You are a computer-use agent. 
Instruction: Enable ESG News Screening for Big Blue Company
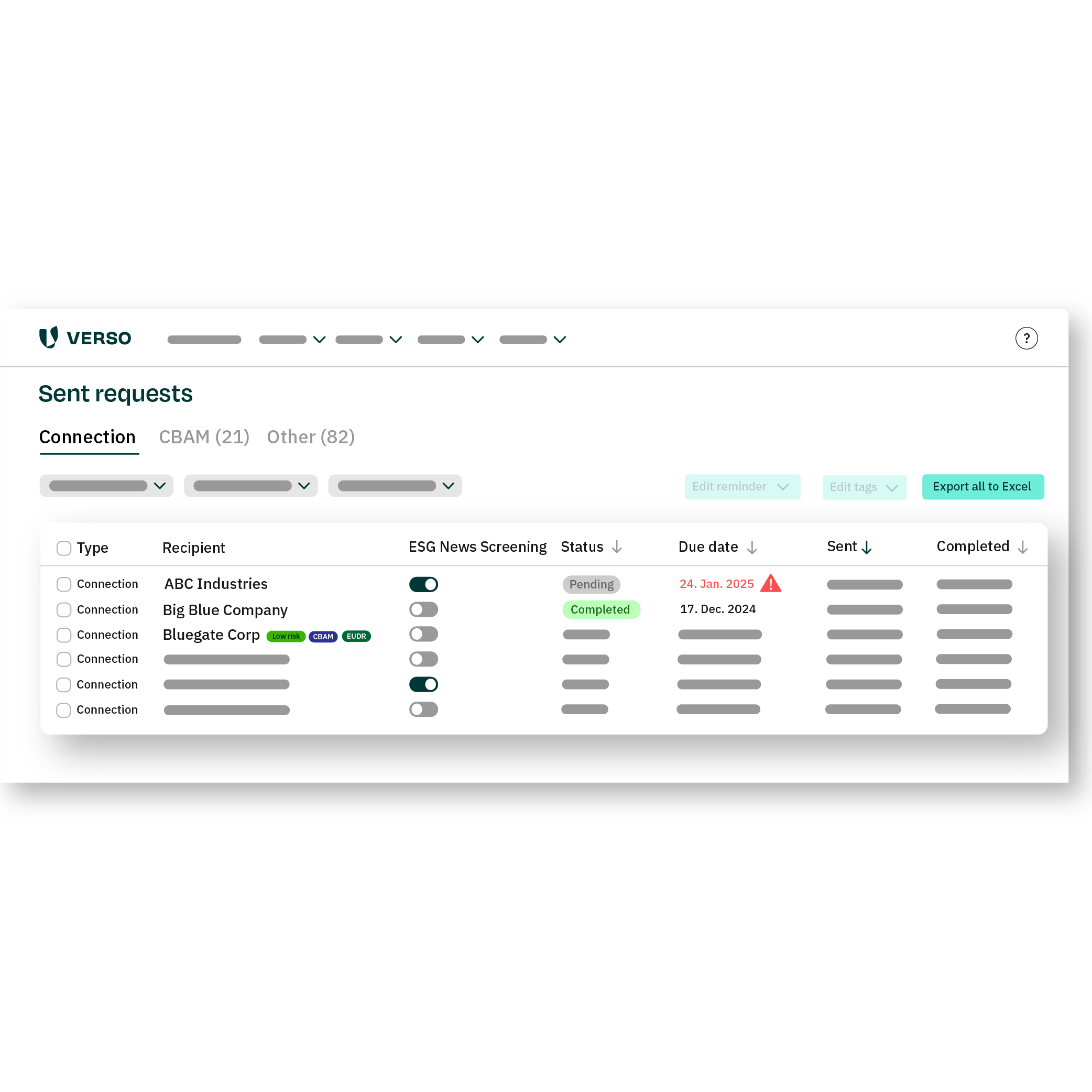[x=423, y=609]
